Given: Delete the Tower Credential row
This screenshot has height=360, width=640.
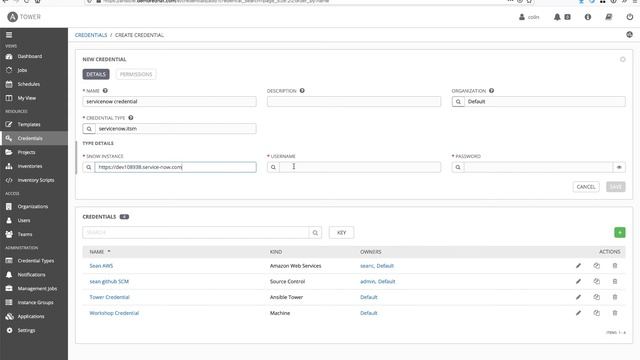Looking at the screenshot, I should (615, 297).
